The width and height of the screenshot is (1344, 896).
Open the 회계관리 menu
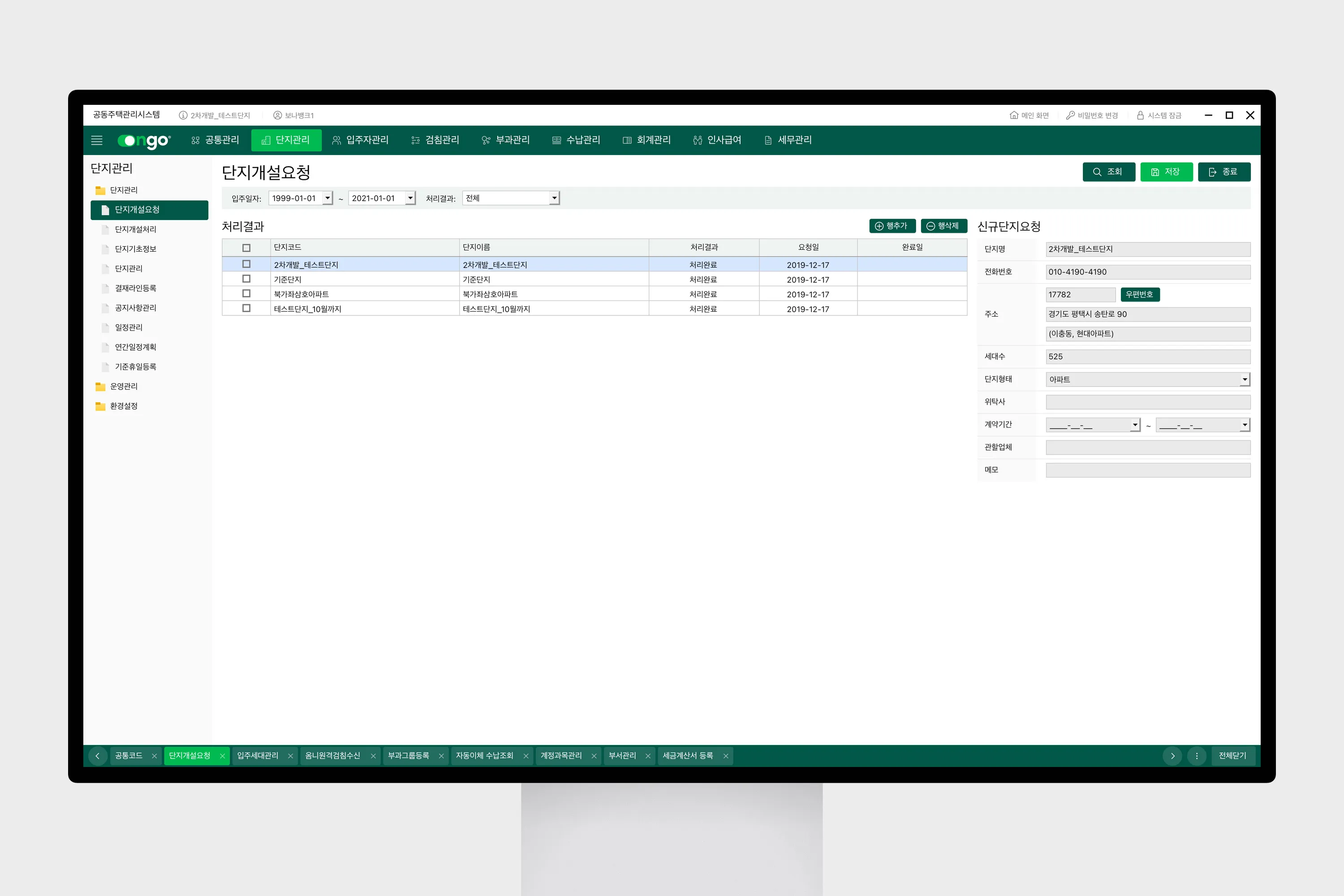point(647,140)
